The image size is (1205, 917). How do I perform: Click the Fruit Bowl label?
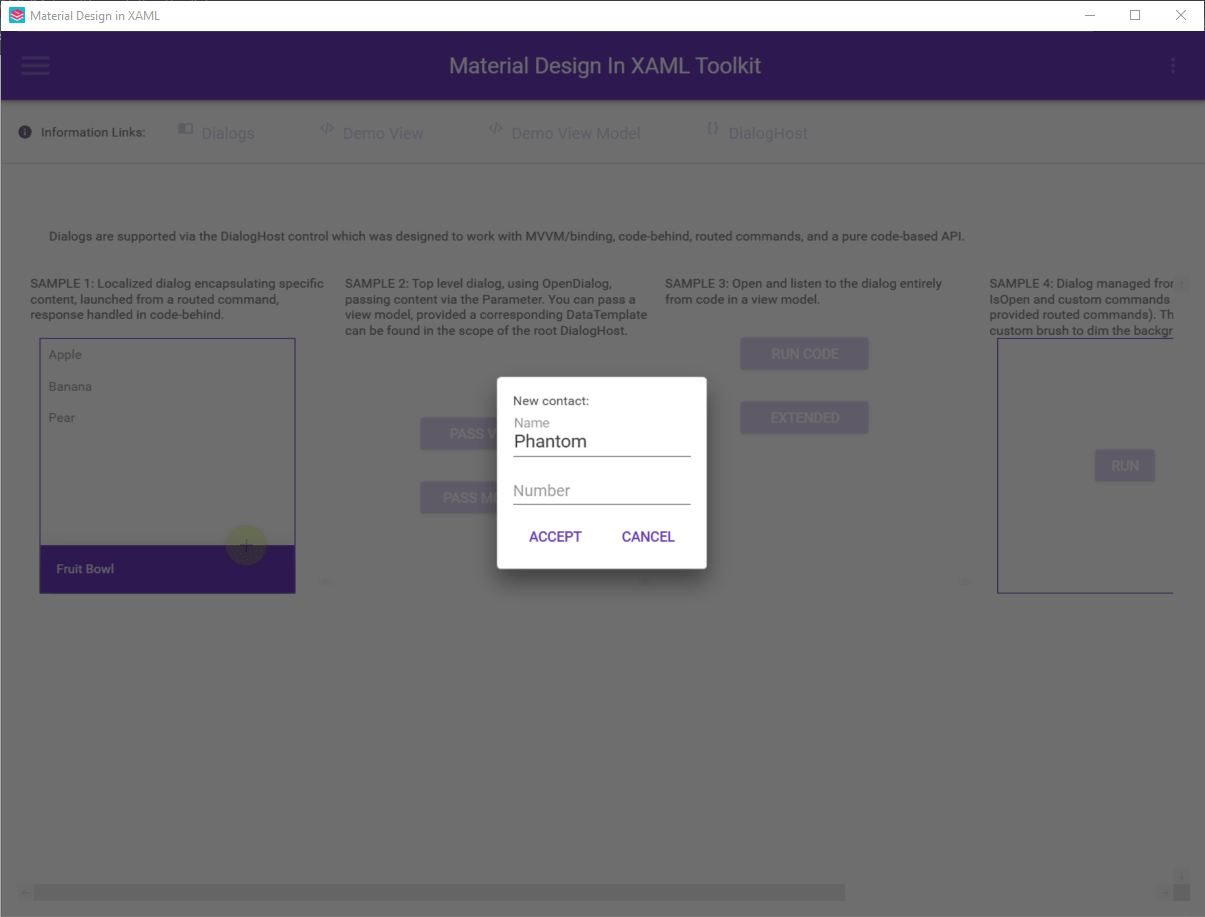(x=85, y=569)
